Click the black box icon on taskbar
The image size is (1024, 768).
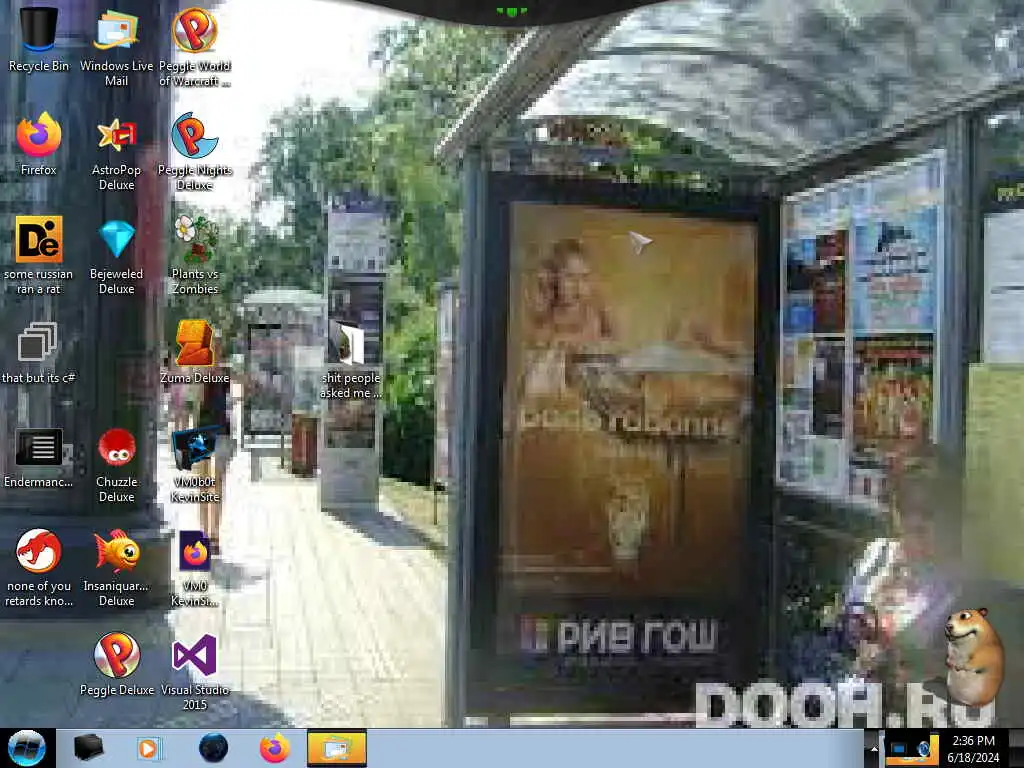click(88, 748)
